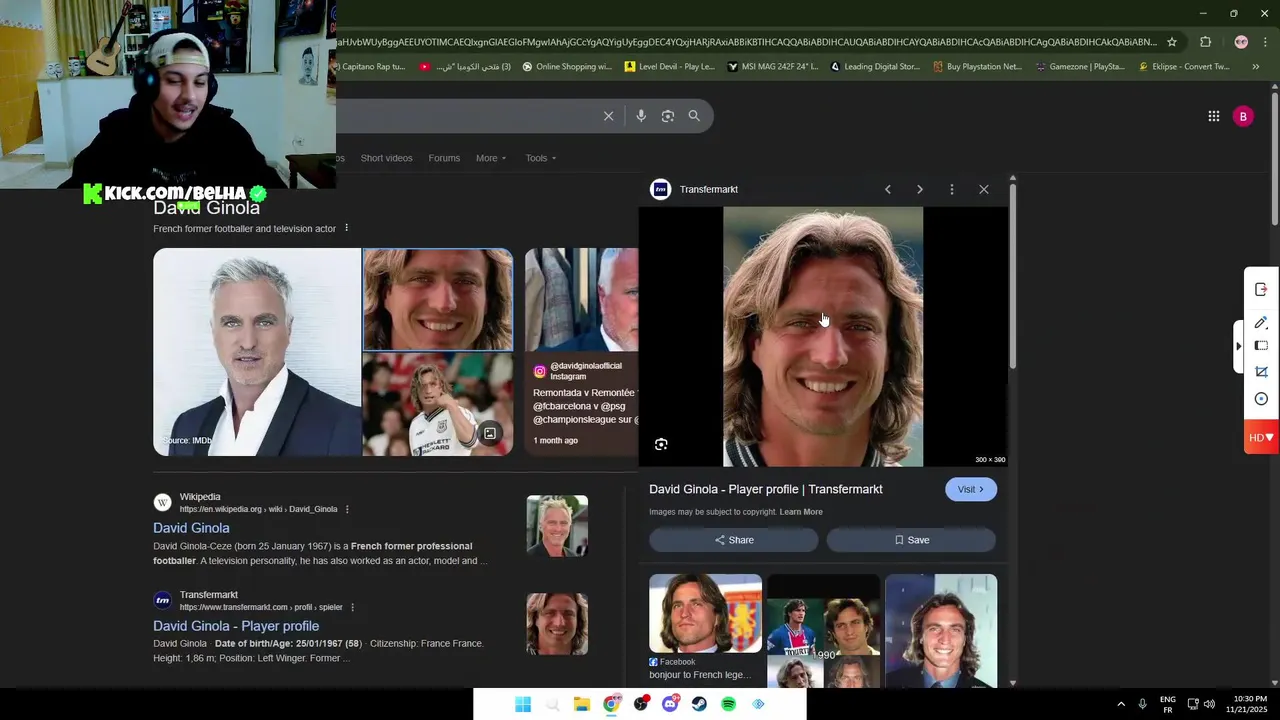The height and width of the screenshot is (720, 1280).
Task: Show hidden system tray icons
Action: click(x=1121, y=704)
